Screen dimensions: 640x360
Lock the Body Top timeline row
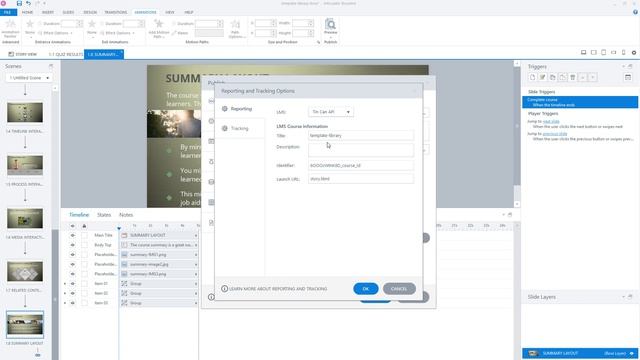84,245
